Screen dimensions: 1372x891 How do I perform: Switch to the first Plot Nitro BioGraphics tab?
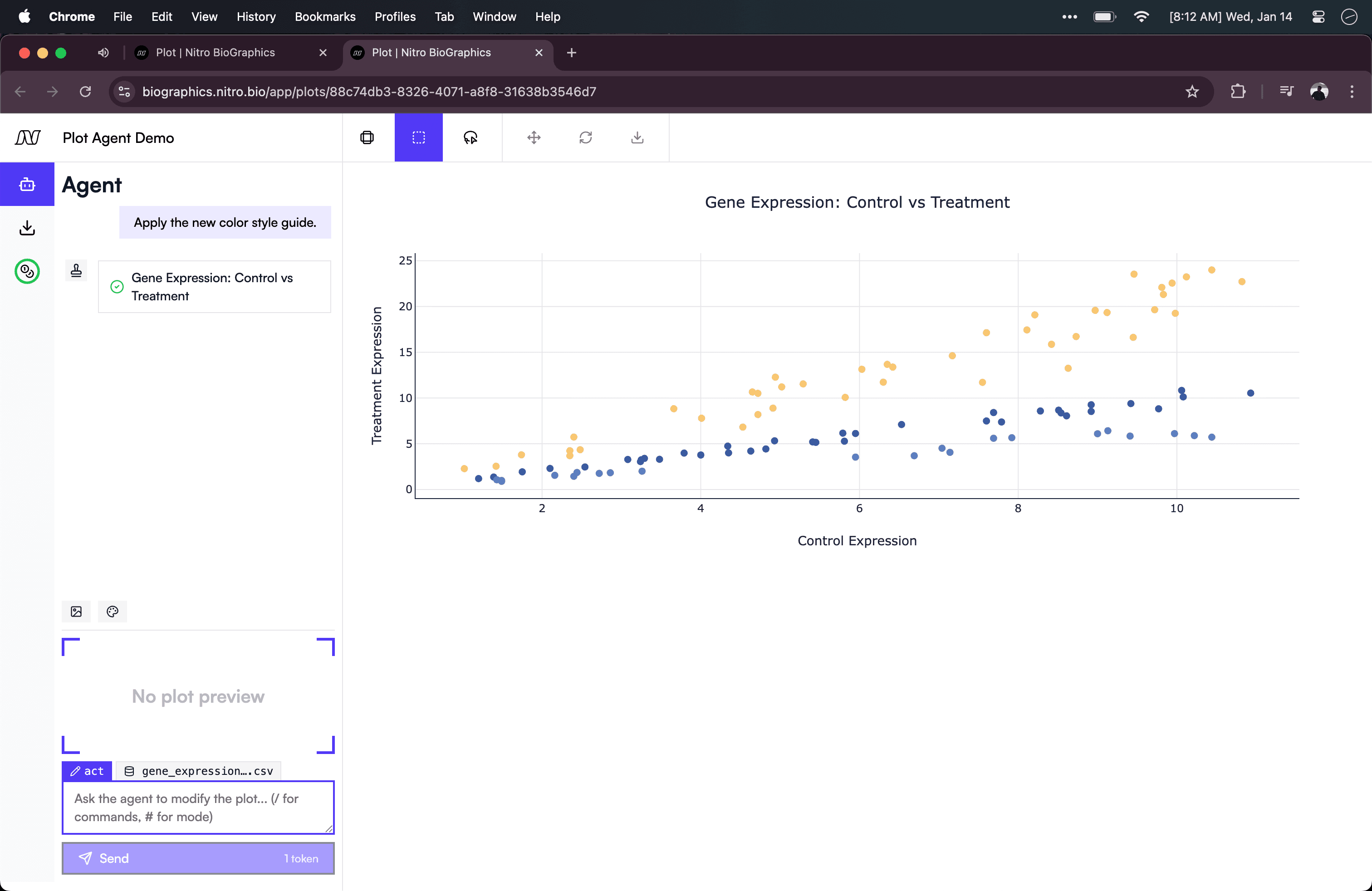(216, 53)
